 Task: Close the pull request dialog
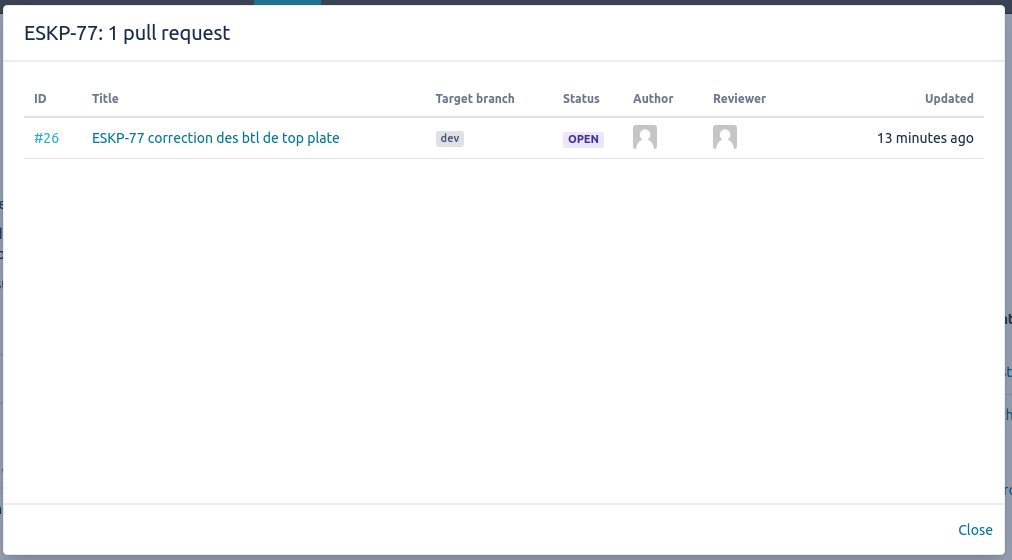975,530
